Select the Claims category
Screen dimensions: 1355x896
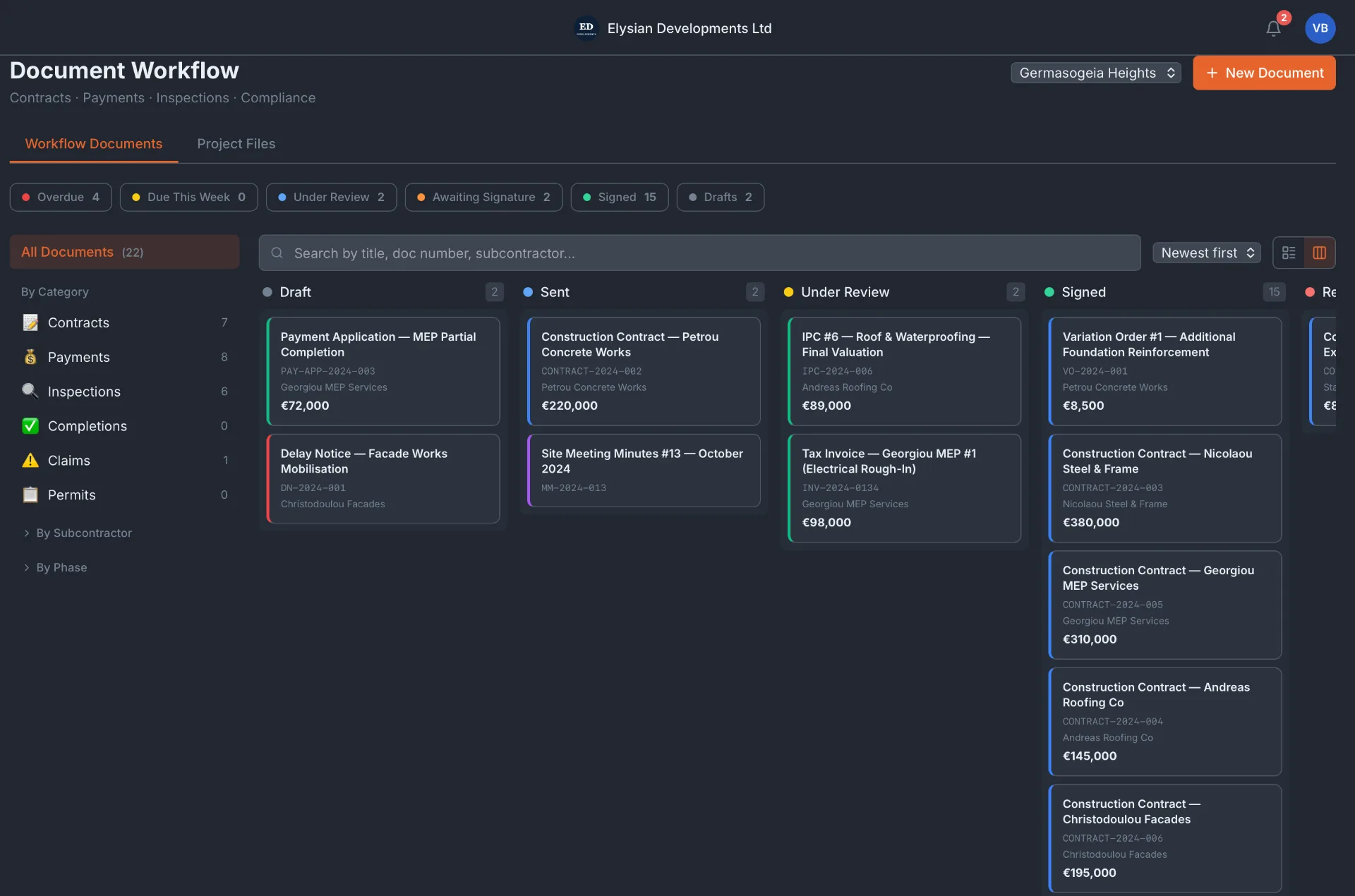point(124,460)
